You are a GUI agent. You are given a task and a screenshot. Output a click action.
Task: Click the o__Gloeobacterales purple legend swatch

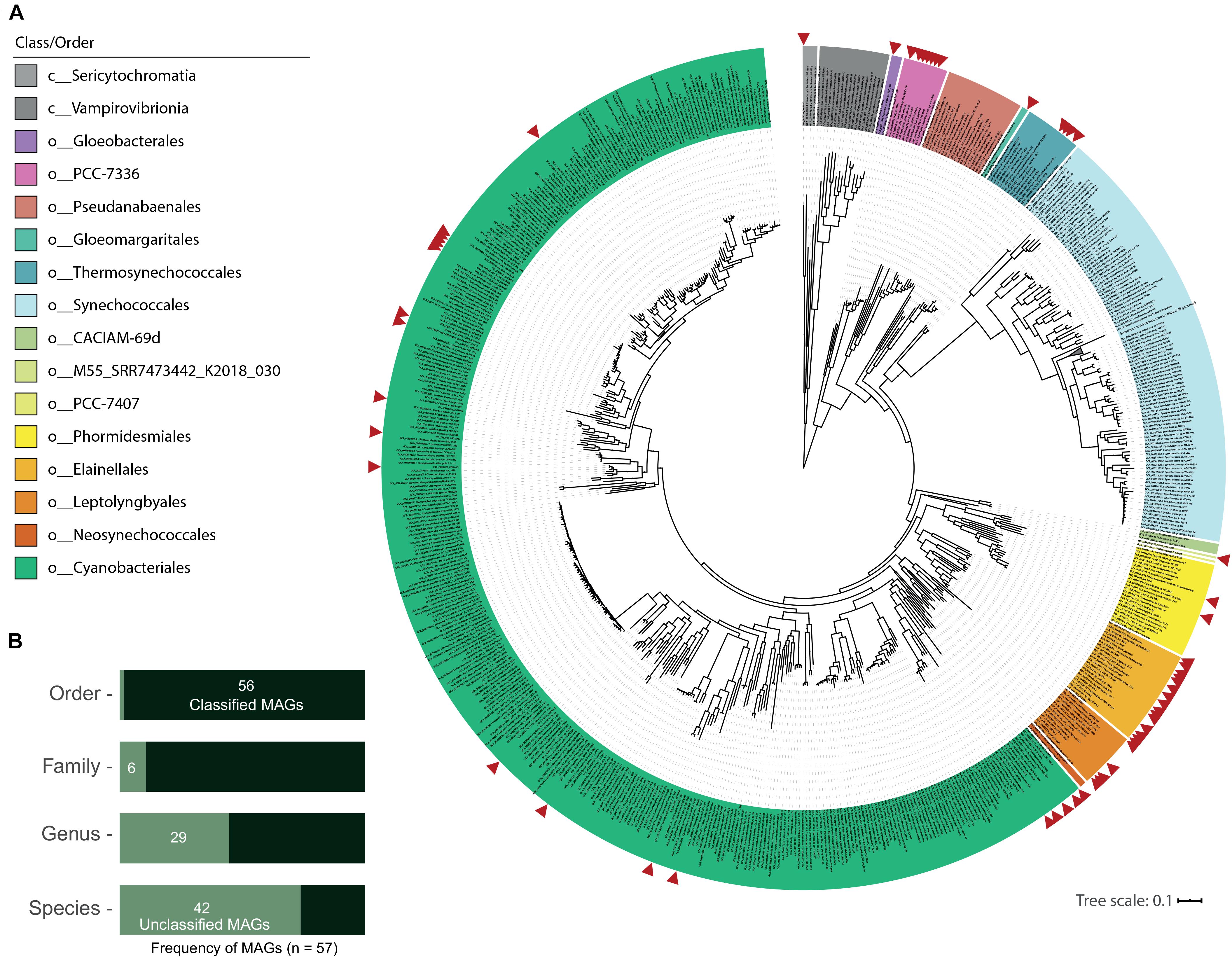pyautogui.click(x=26, y=141)
